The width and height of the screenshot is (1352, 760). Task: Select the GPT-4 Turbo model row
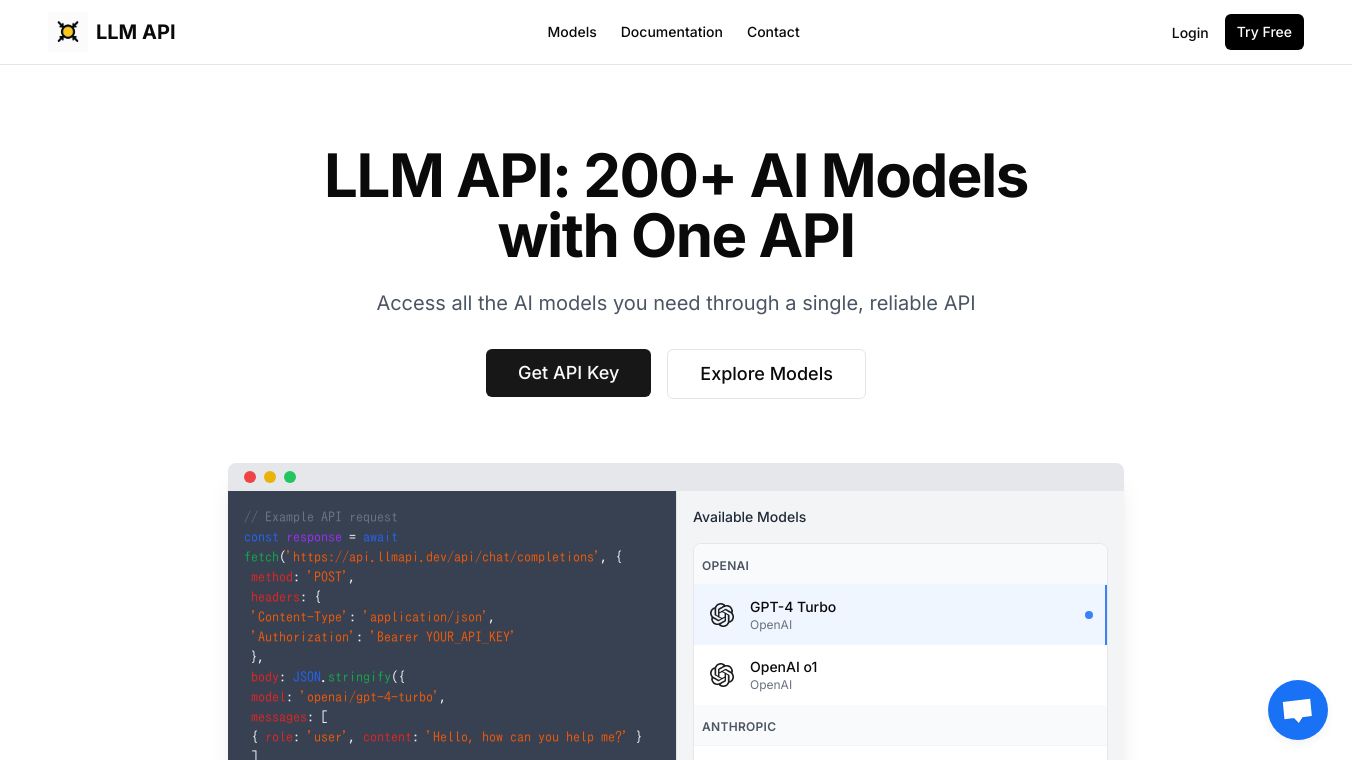click(x=900, y=615)
